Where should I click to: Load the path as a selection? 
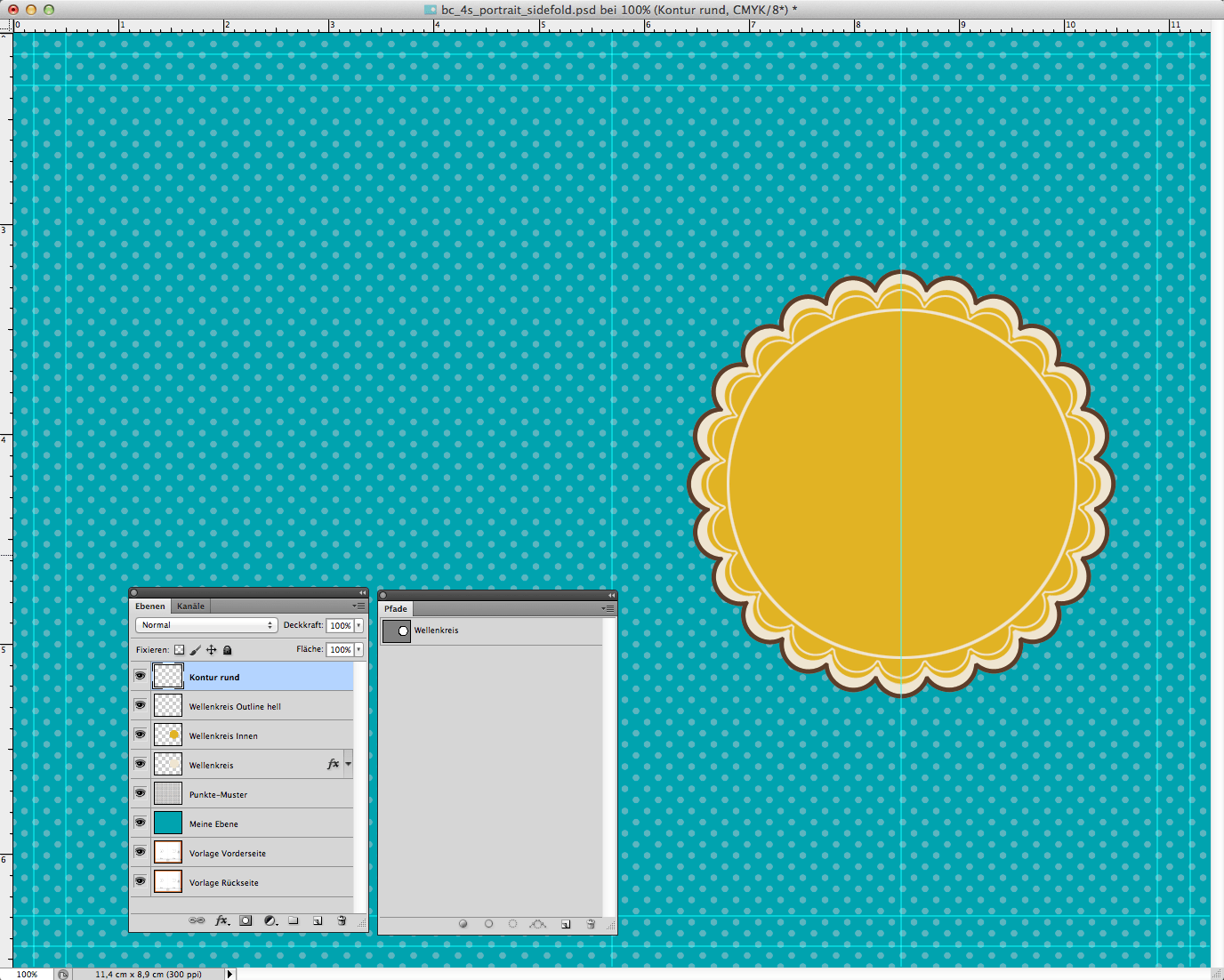tap(513, 924)
